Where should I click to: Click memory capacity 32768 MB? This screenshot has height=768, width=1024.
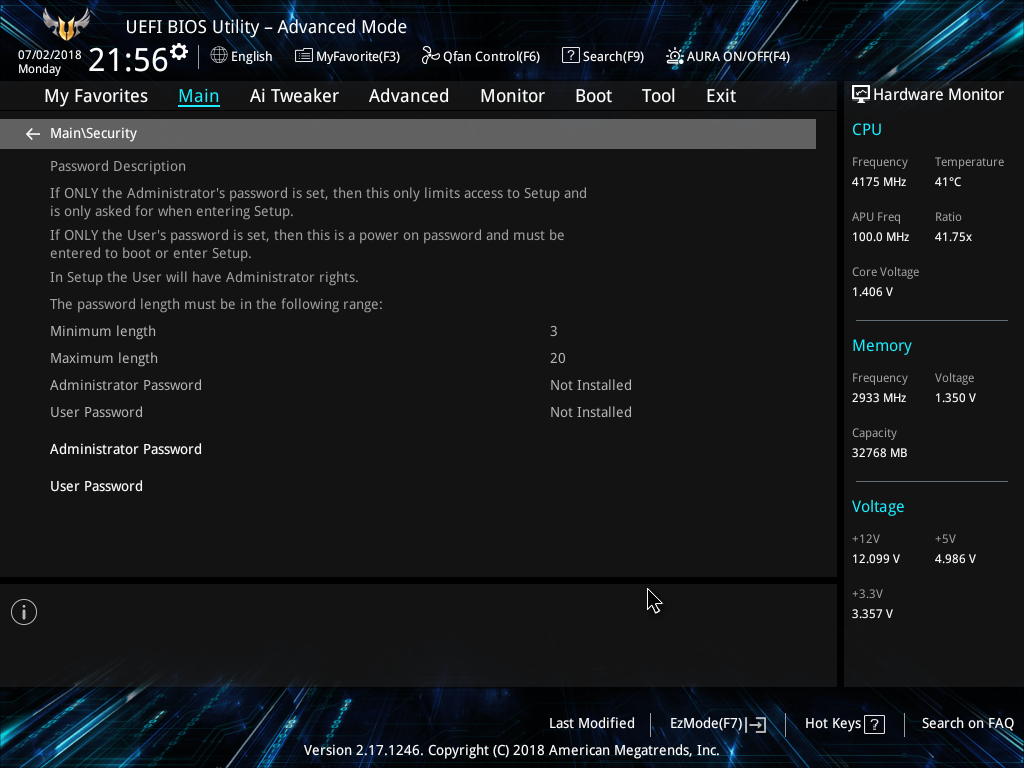(x=879, y=453)
